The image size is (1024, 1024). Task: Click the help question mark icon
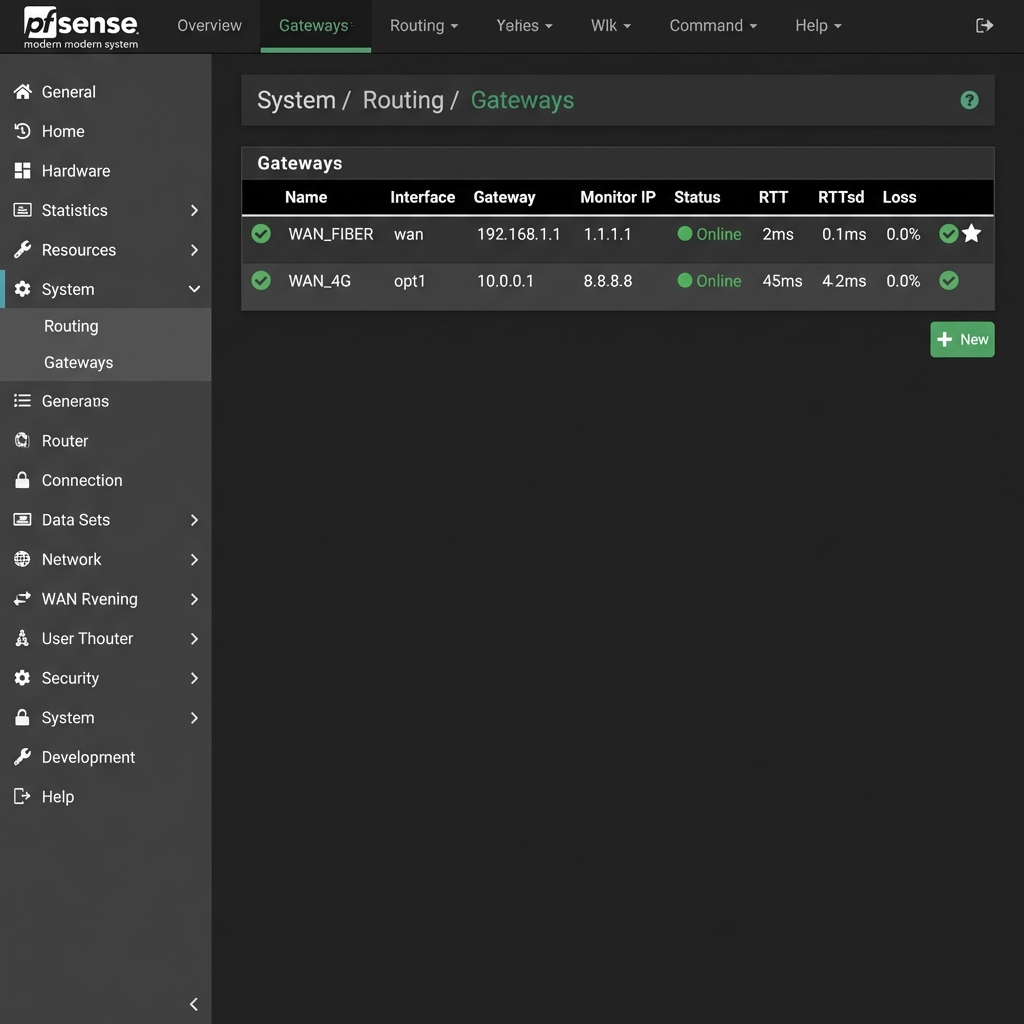pos(968,100)
